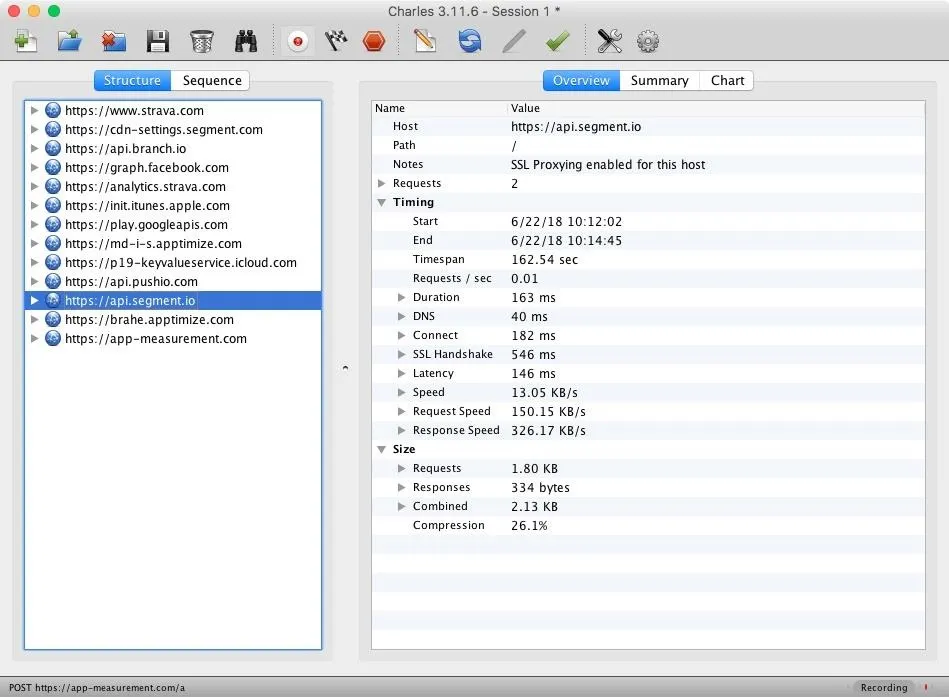This screenshot has width=949, height=697.
Task: Click globe icon beside graph.facebook.com
Action: click(x=53, y=167)
